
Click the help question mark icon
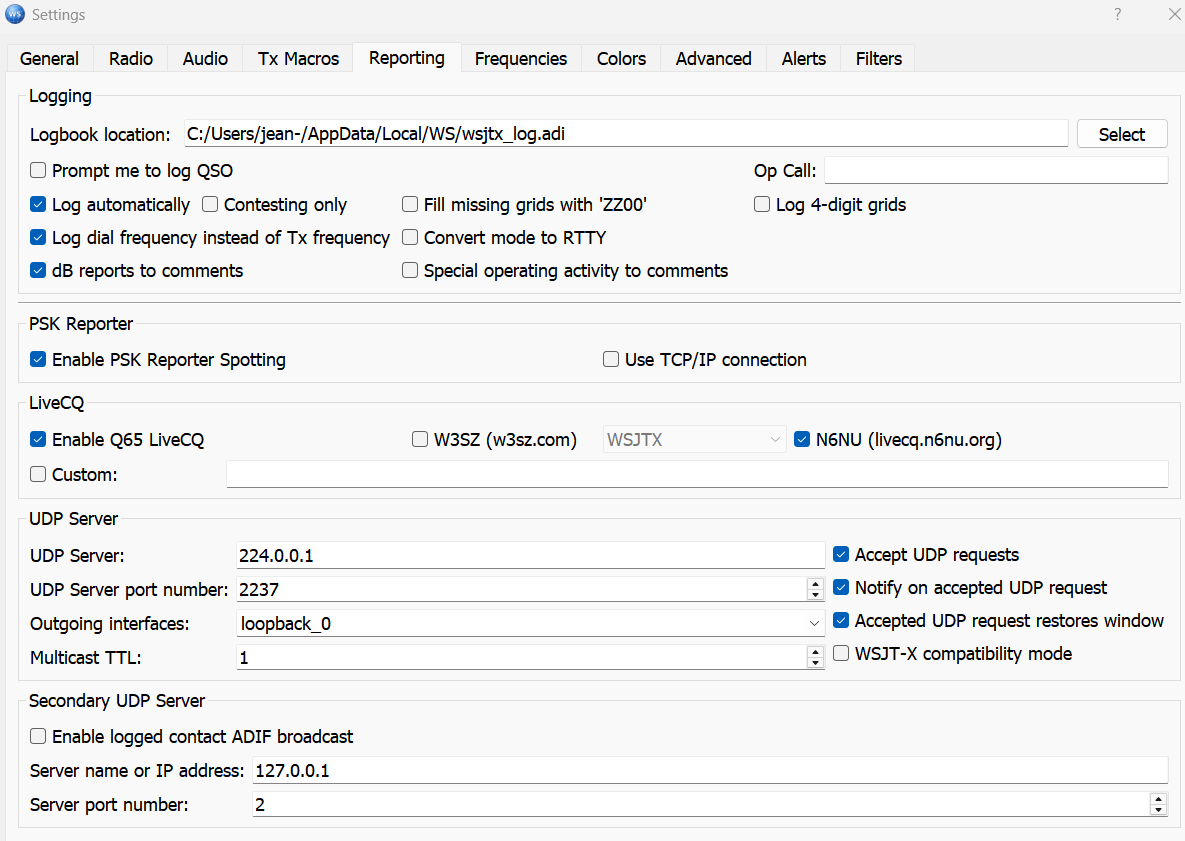1117,14
